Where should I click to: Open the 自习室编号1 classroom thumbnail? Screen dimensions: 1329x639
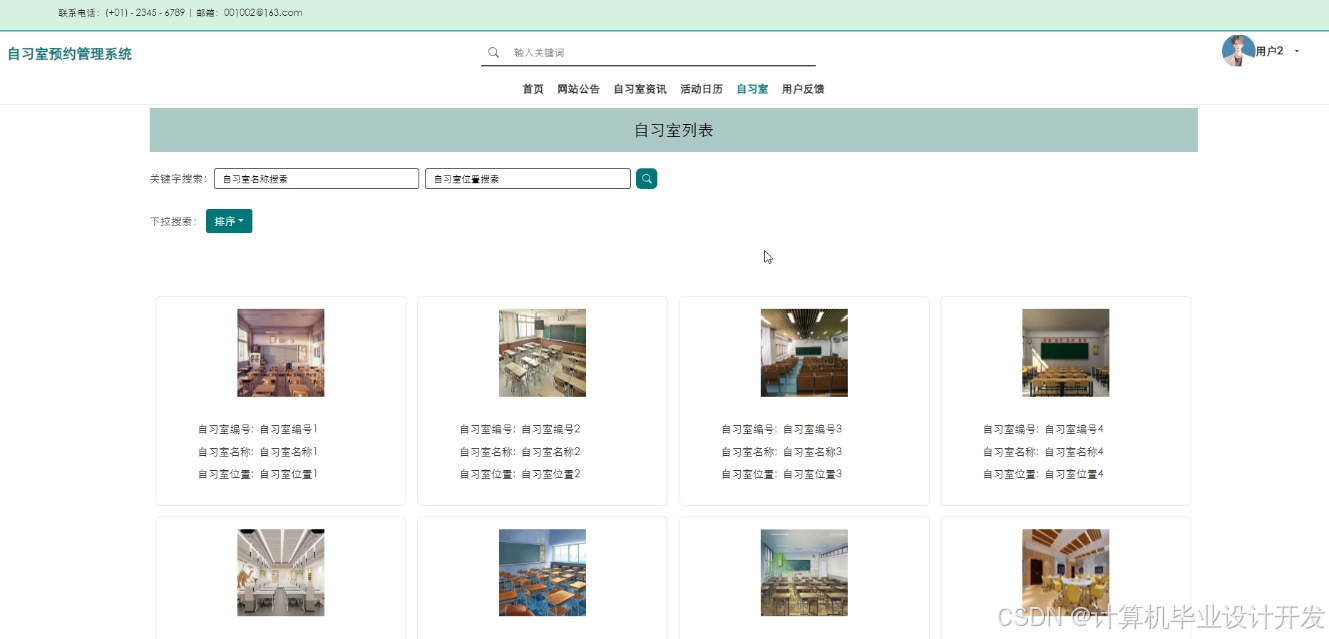[x=281, y=353]
